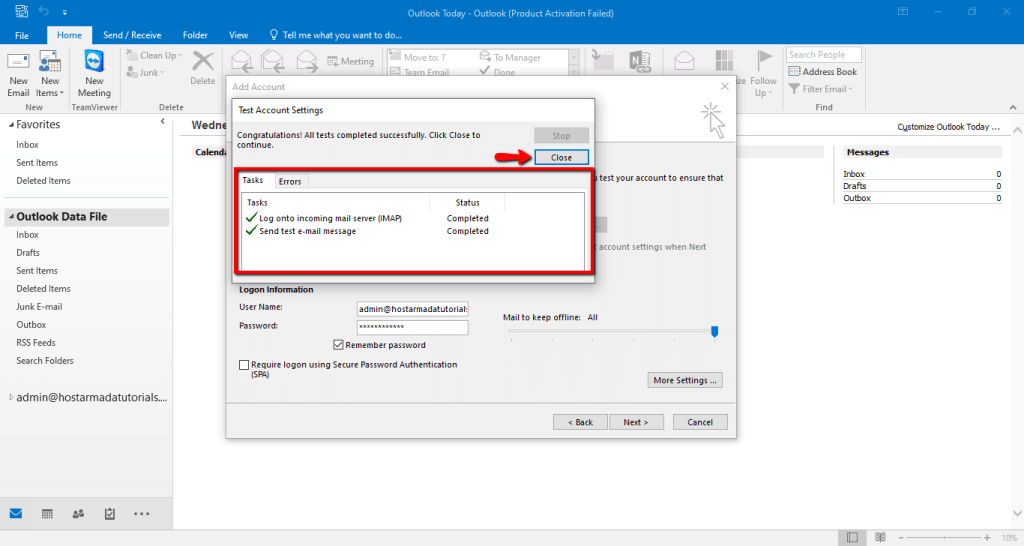Expand the admin@hostarmadatutorials account

[x=11, y=397]
